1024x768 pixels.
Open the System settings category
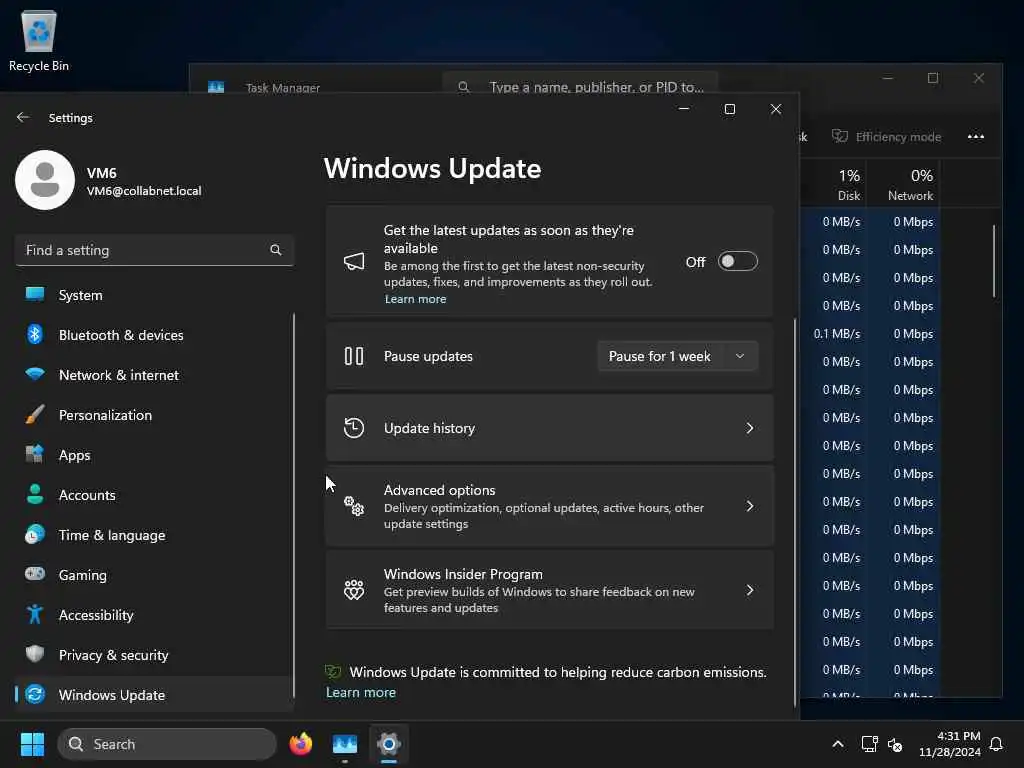pyautogui.click(x=153, y=295)
